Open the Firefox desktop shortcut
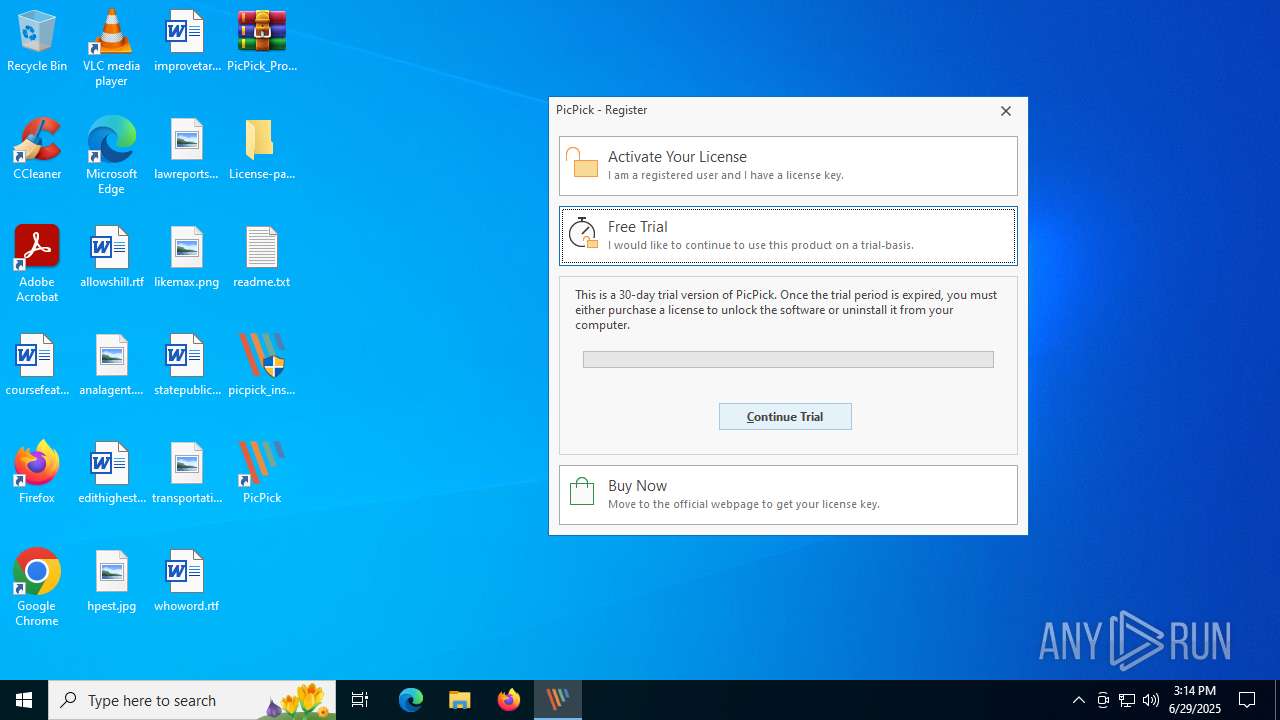Image resolution: width=1280 pixels, height=720 pixels. (x=37, y=474)
